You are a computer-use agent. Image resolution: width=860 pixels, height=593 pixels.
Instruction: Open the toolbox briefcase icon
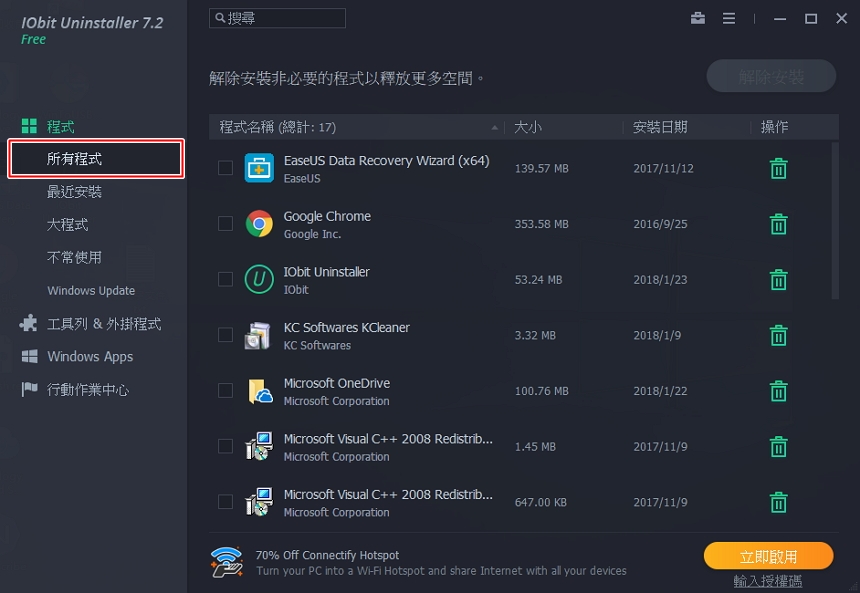pyautogui.click(x=698, y=18)
